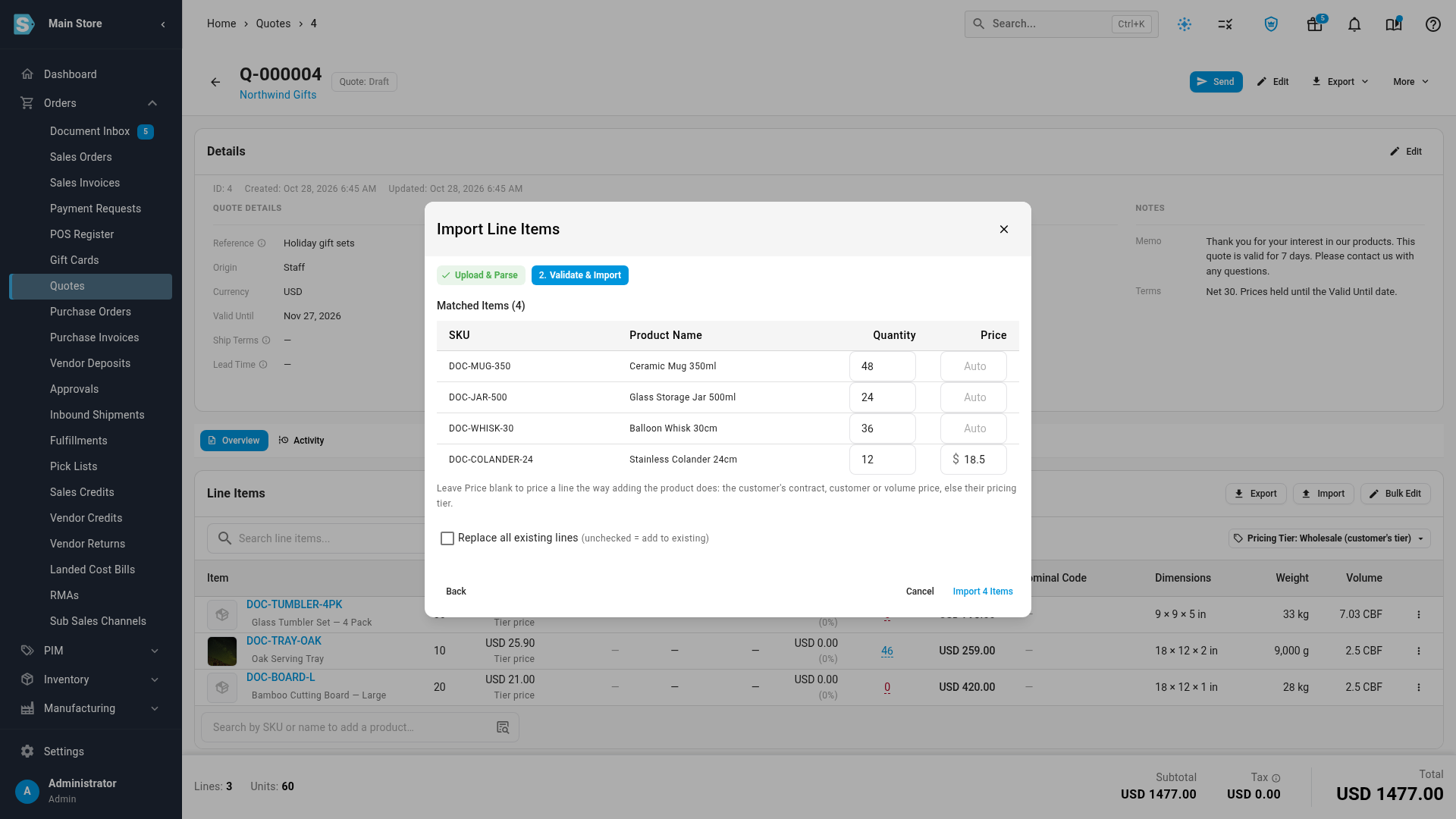This screenshot has height=819, width=1456.
Task: Select the Validate & Import step
Action: tap(580, 275)
